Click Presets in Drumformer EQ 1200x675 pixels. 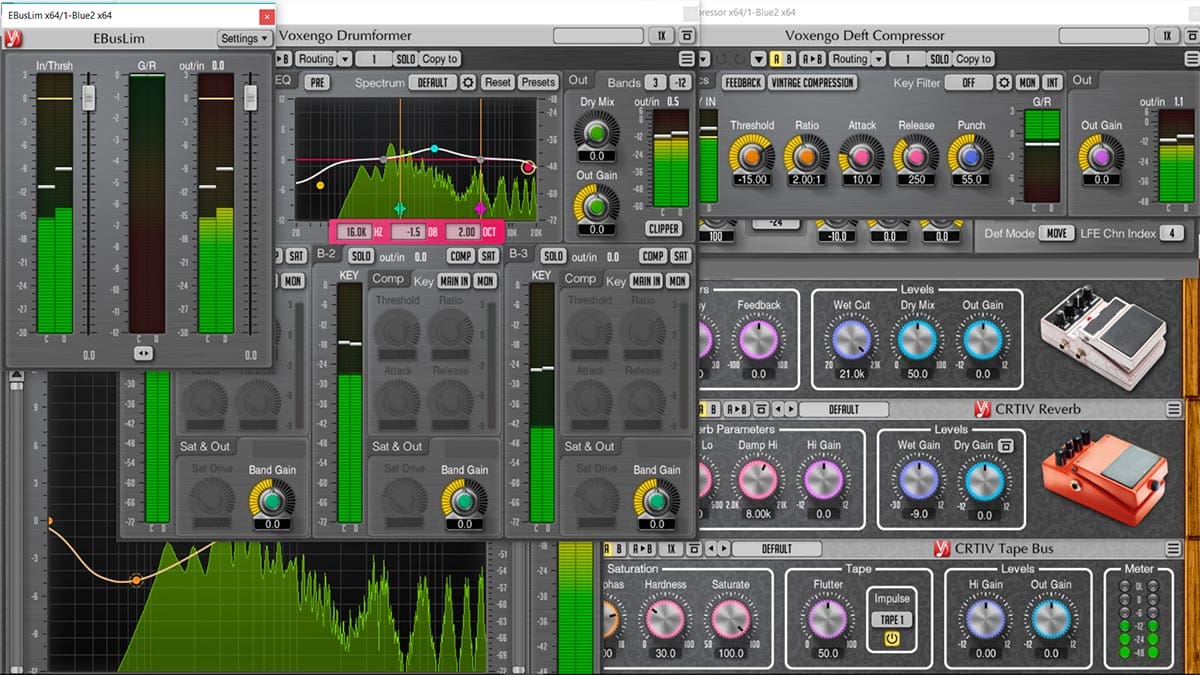point(538,82)
